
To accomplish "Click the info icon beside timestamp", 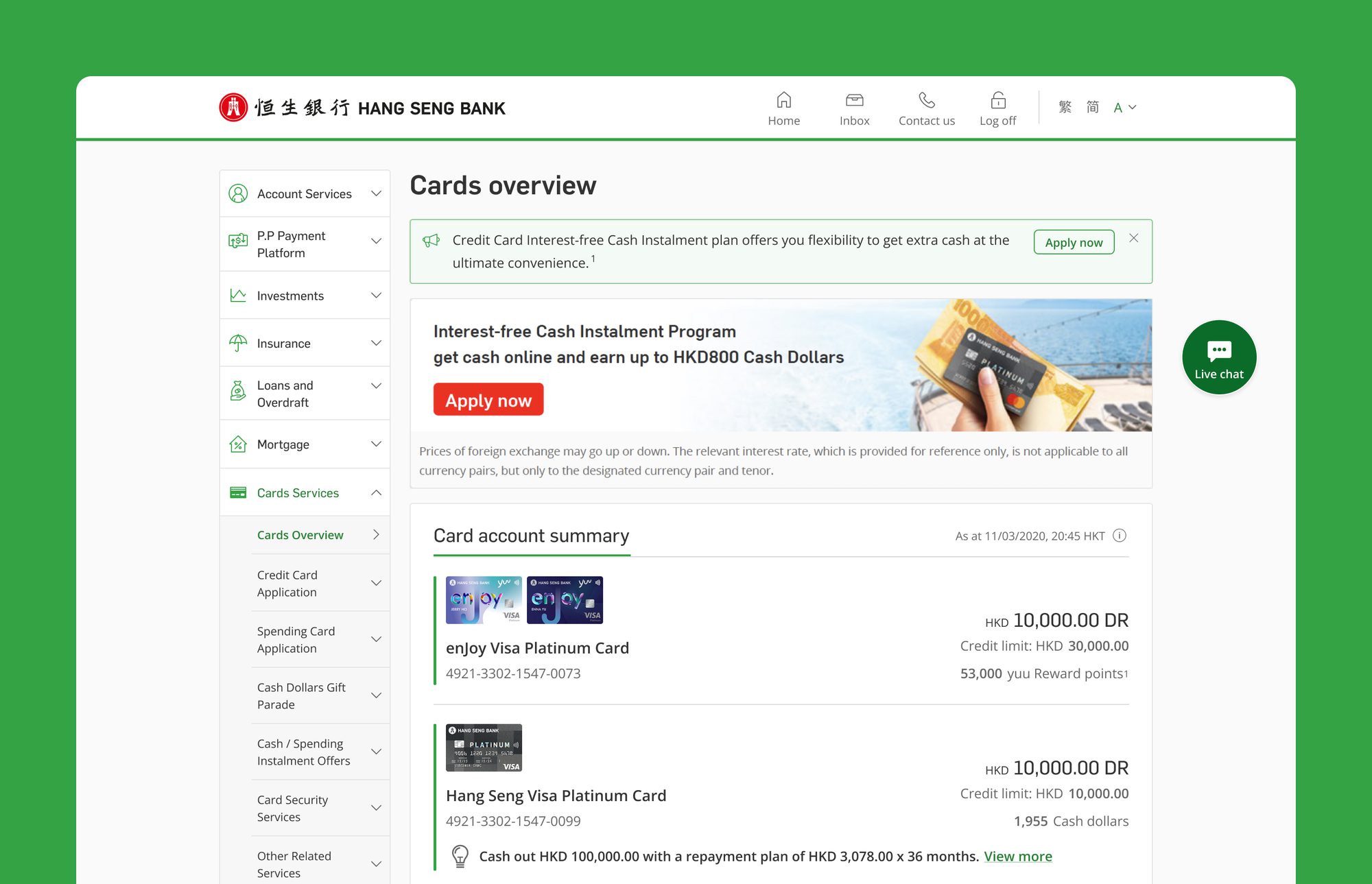I will pos(1120,536).
